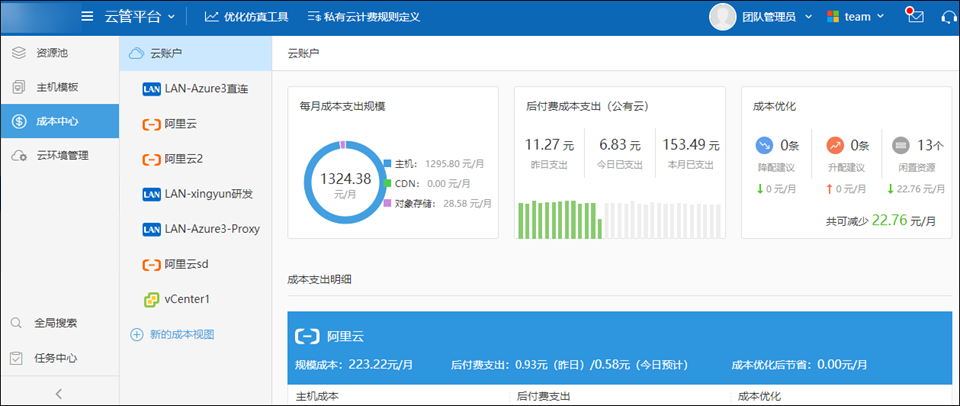Screen dimensions: 960x406
Task: Click the 团队管理员 user avatar
Action: tap(723, 16)
